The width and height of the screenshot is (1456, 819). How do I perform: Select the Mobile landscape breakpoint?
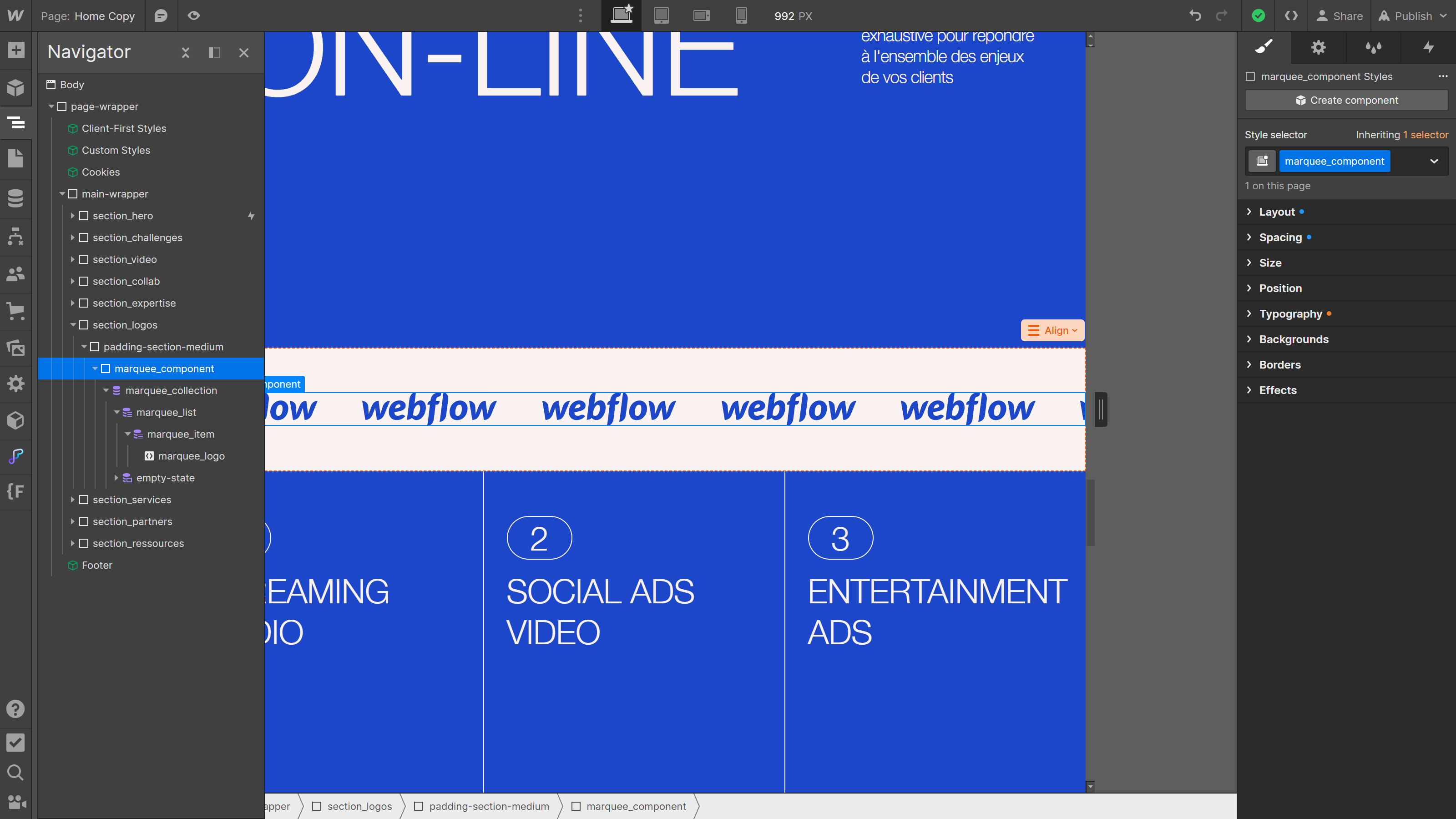(x=702, y=15)
